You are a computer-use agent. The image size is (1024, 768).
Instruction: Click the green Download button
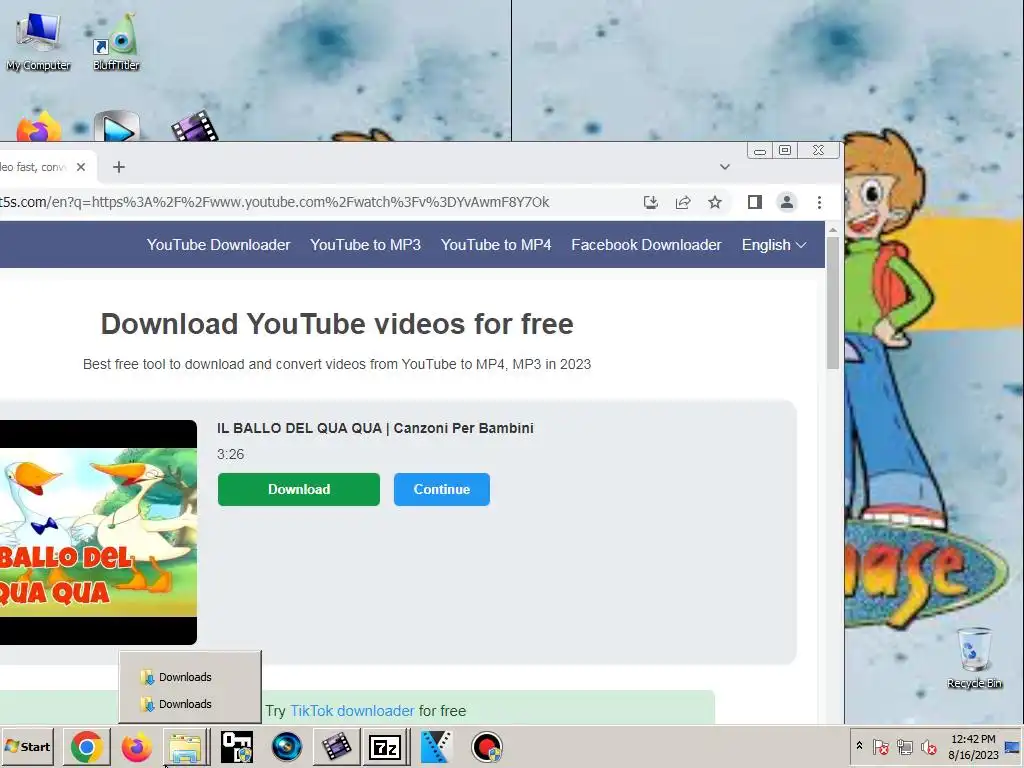coord(298,489)
